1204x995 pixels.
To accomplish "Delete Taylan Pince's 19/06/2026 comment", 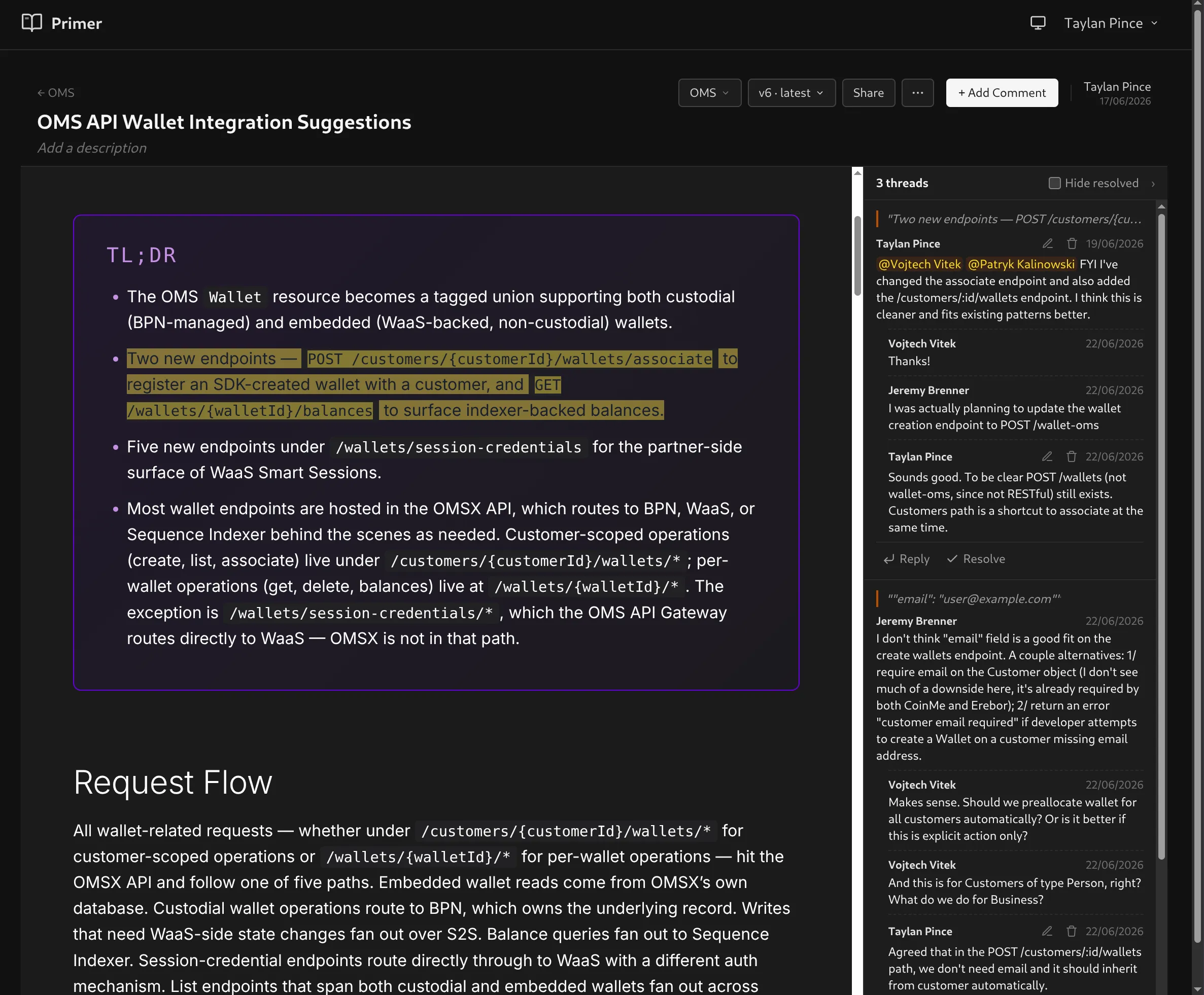I will [x=1072, y=243].
